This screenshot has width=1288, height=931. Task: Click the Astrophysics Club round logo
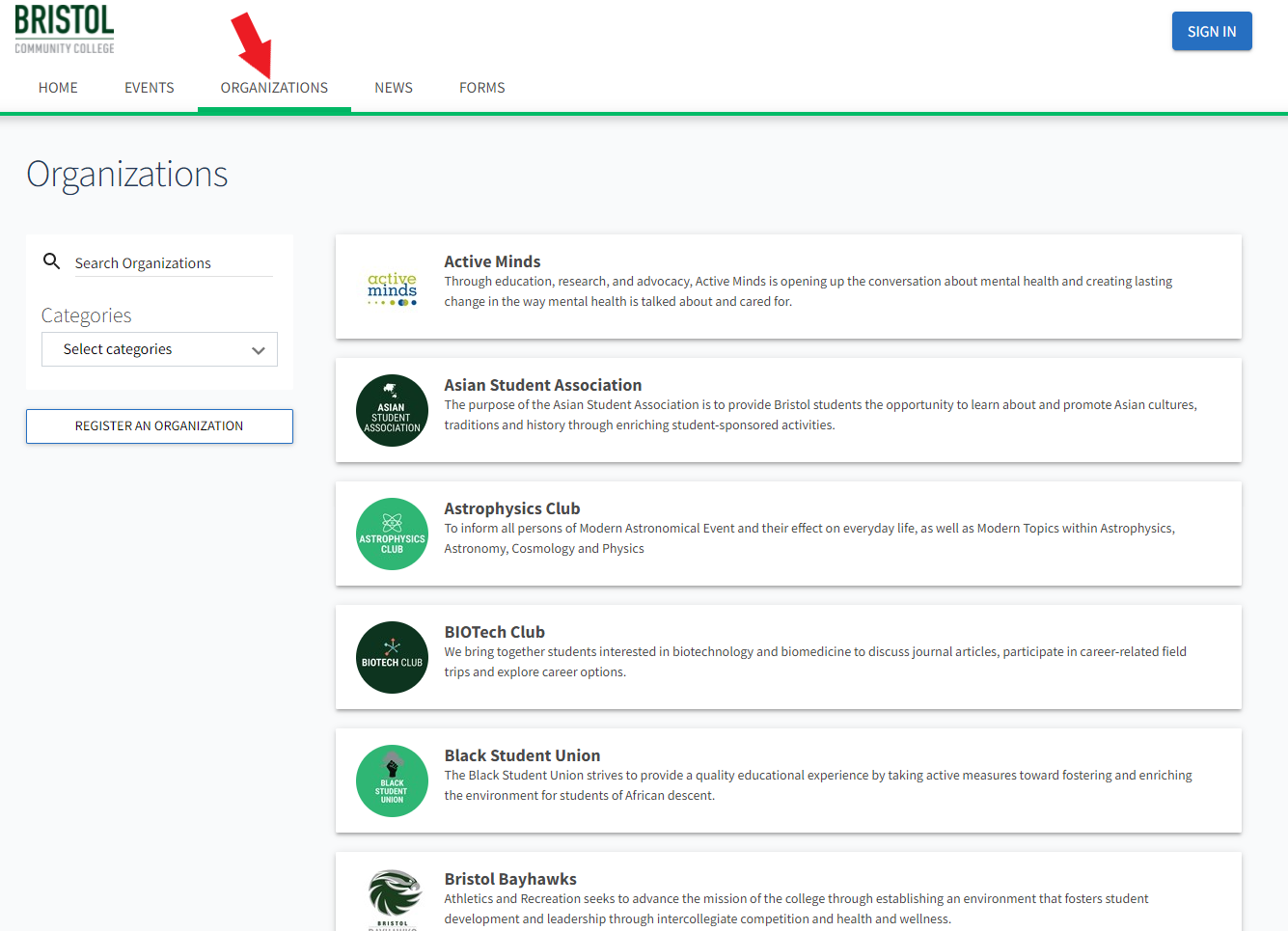pyautogui.click(x=392, y=534)
